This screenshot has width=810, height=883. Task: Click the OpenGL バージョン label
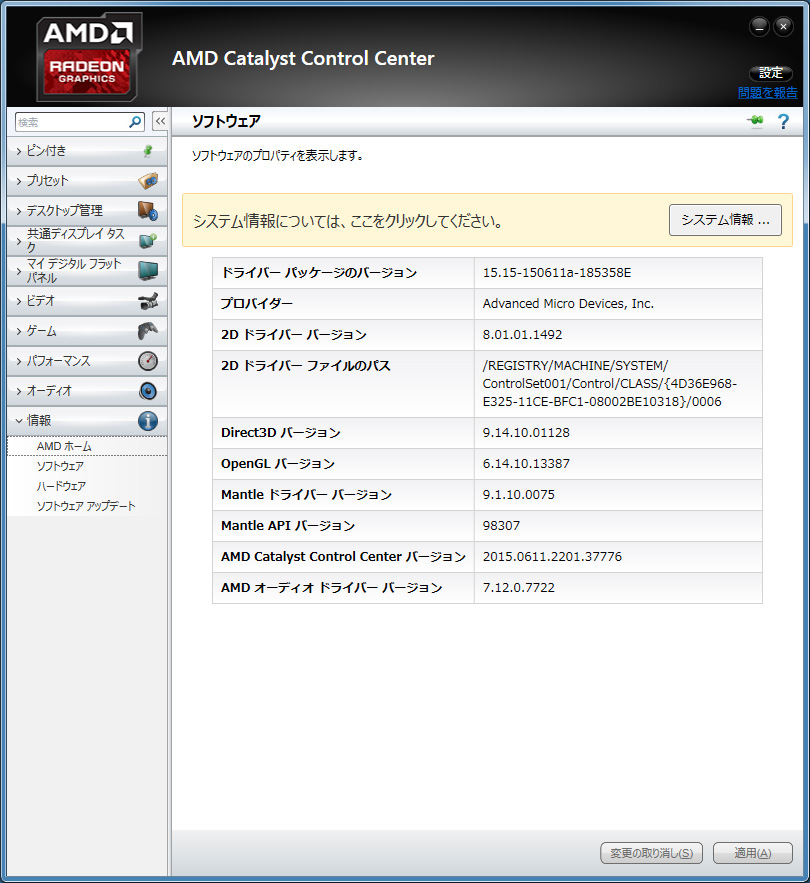point(278,463)
